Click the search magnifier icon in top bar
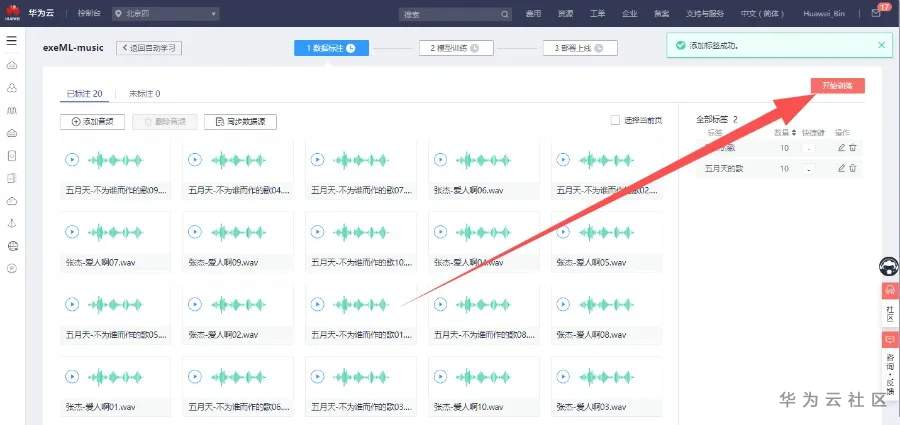Screen dimensions: 900x425 click(x=505, y=14)
